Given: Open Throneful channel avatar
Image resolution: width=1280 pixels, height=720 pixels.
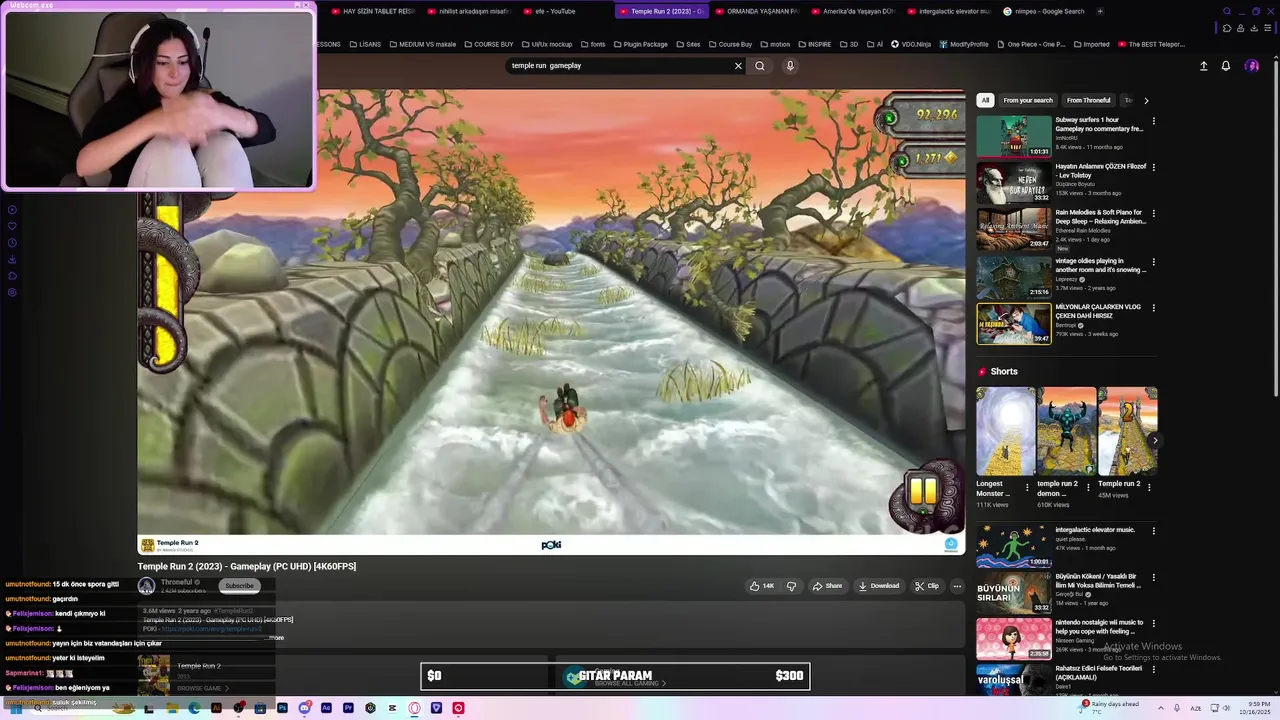Looking at the screenshot, I should tap(147, 587).
